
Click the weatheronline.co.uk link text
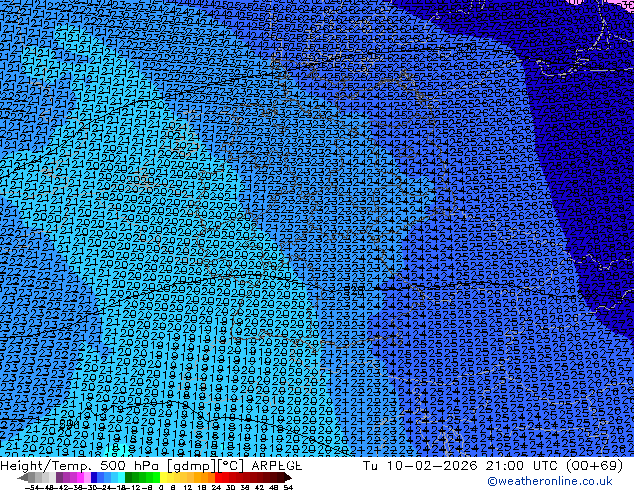pos(550,481)
